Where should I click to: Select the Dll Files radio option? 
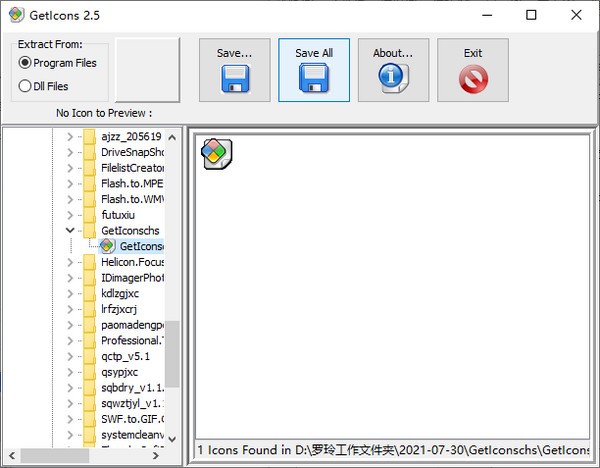[25, 87]
